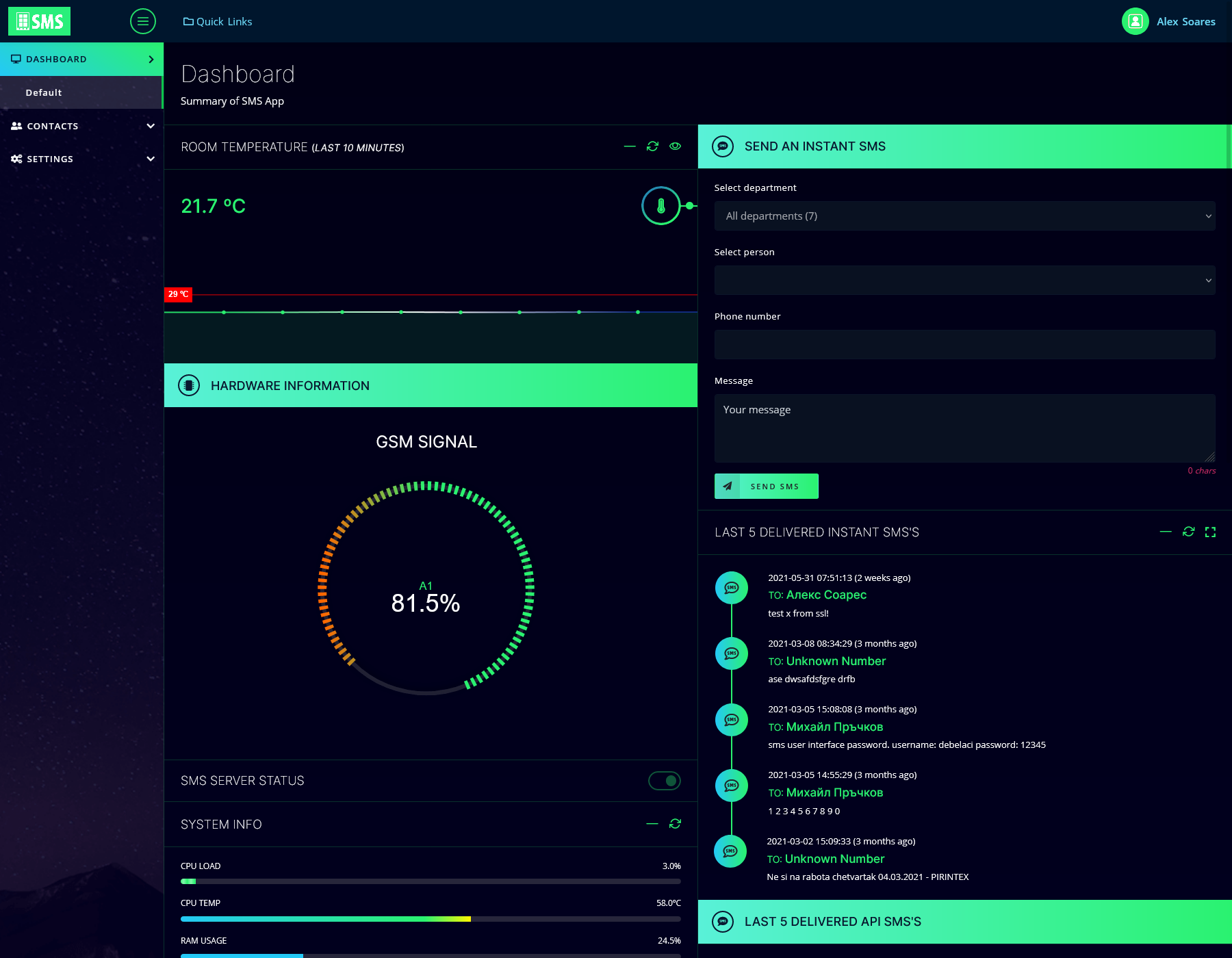Screen dimensions: 1232x958
Task: Open Quick Links in top bar
Action: pyautogui.click(x=218, y=21)
